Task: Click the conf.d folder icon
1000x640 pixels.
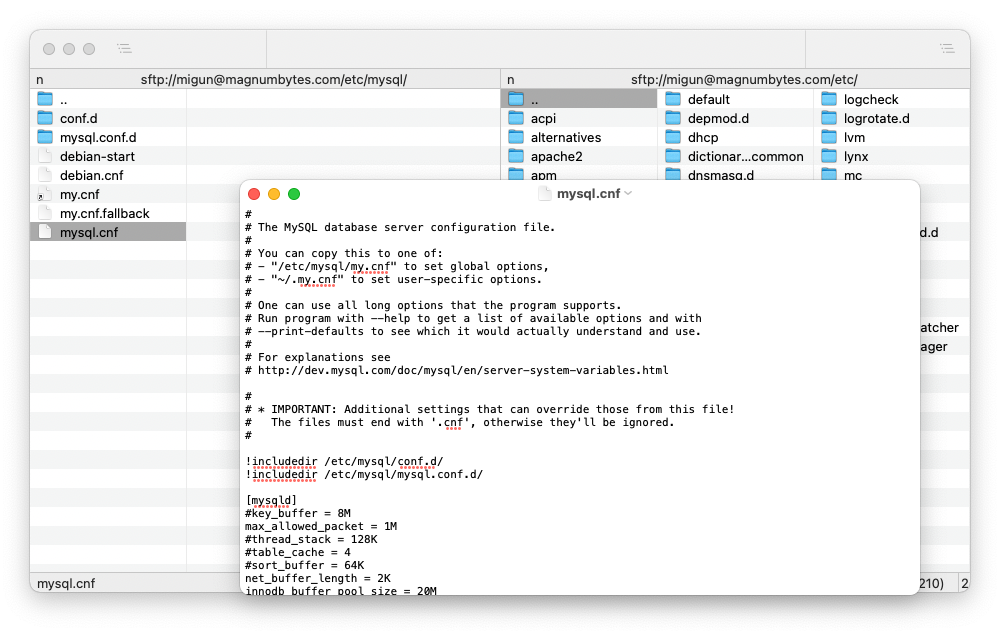Action: tap(42, 118)
